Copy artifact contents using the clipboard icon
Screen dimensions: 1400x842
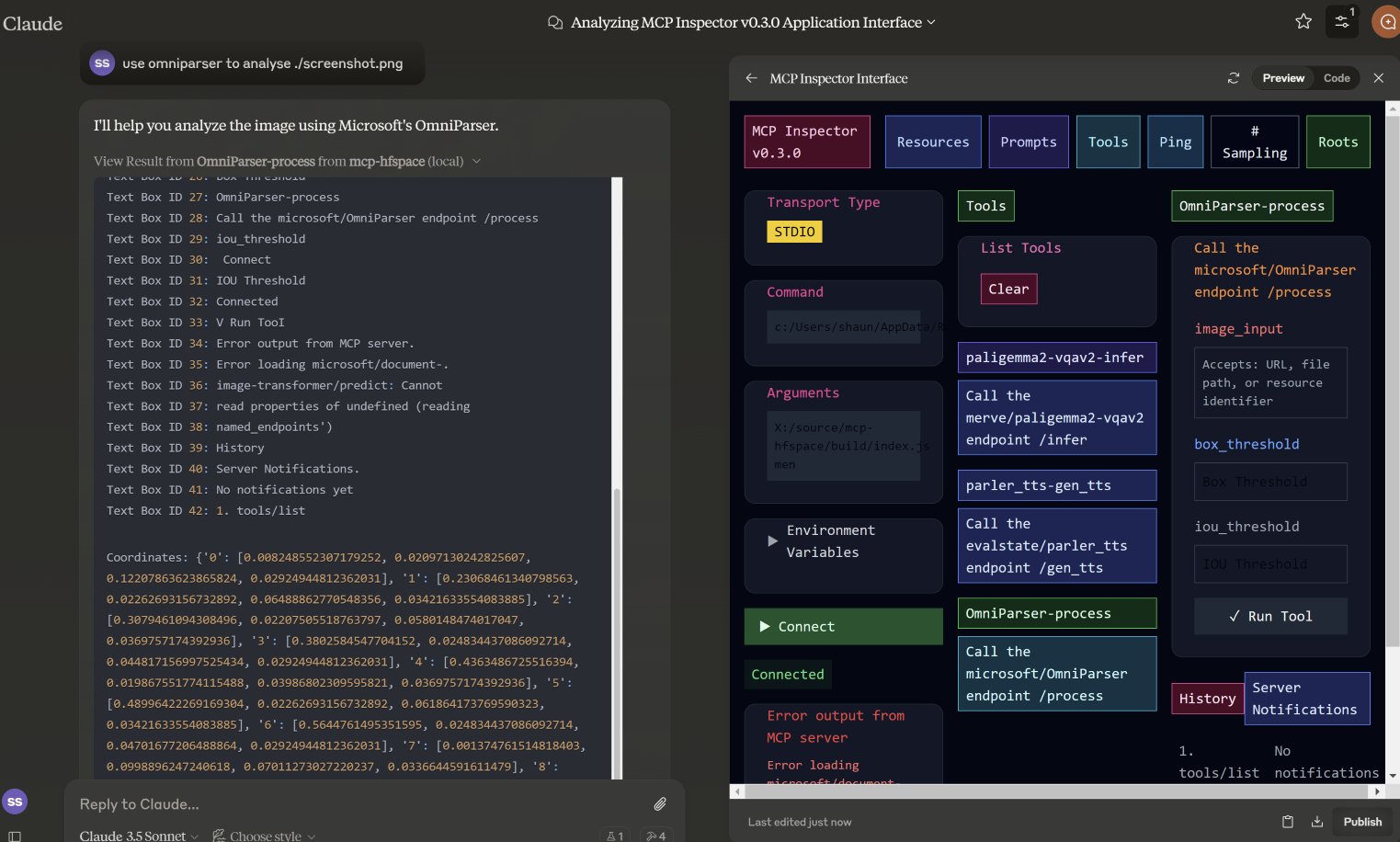click(x=1290, y=821)
